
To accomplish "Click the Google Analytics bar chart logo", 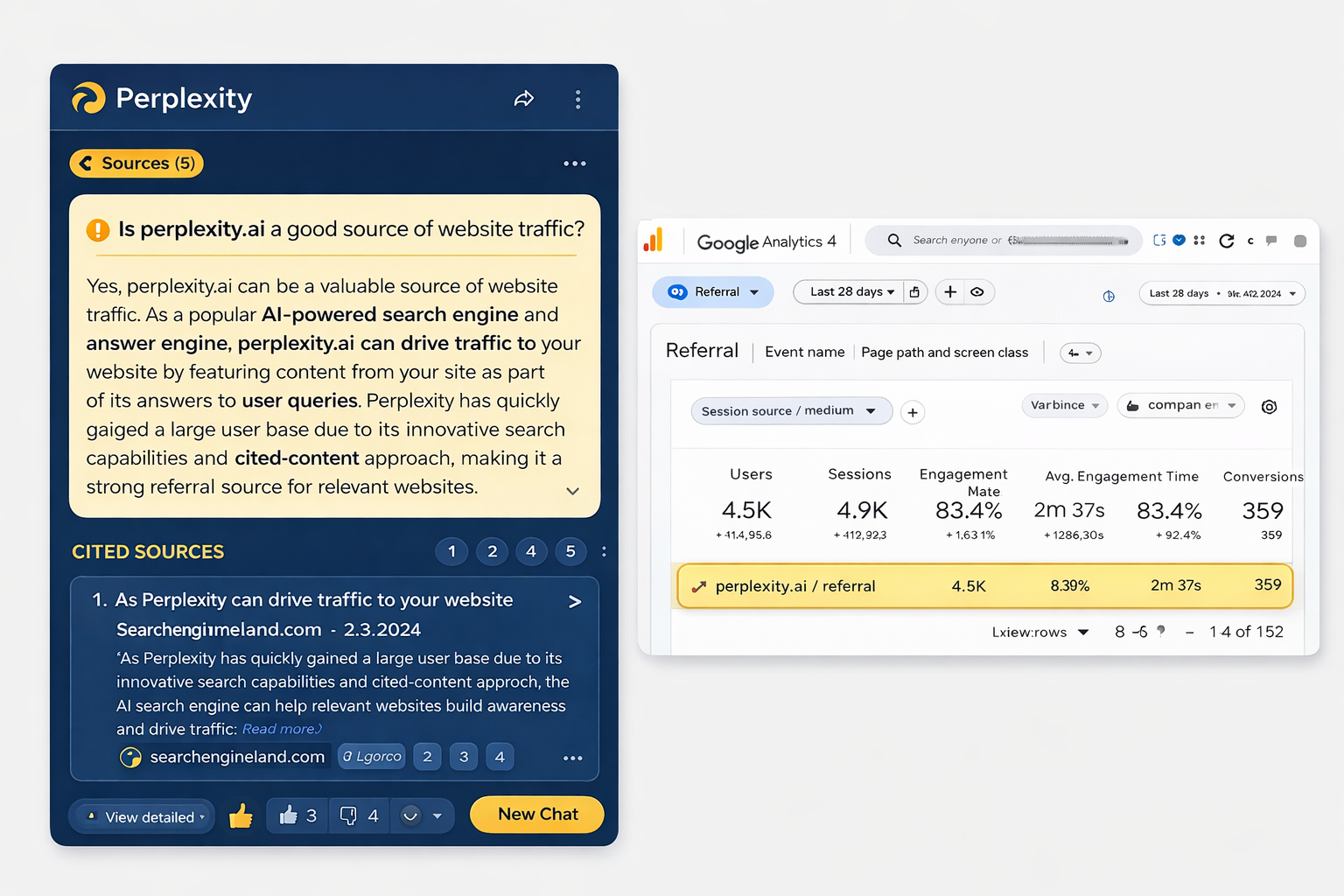I will pyautogui.click(x=654, y=240).
